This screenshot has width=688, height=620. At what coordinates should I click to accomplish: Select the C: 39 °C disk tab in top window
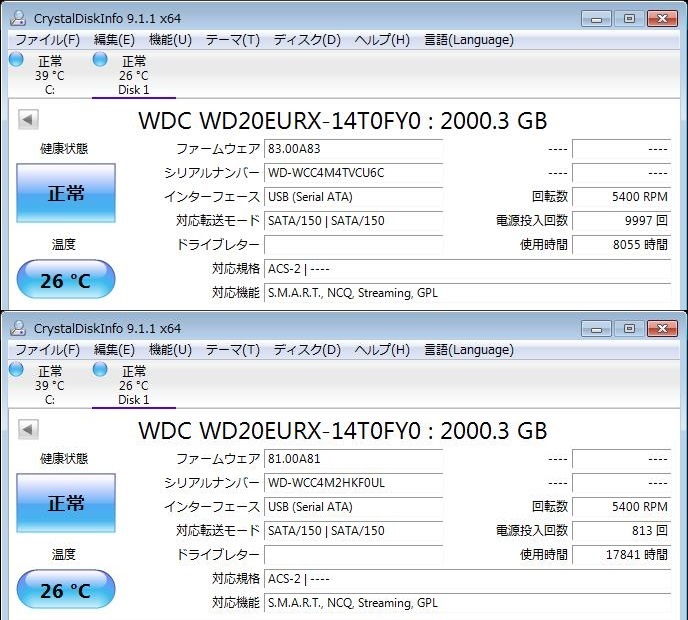(x=50, y=75)
